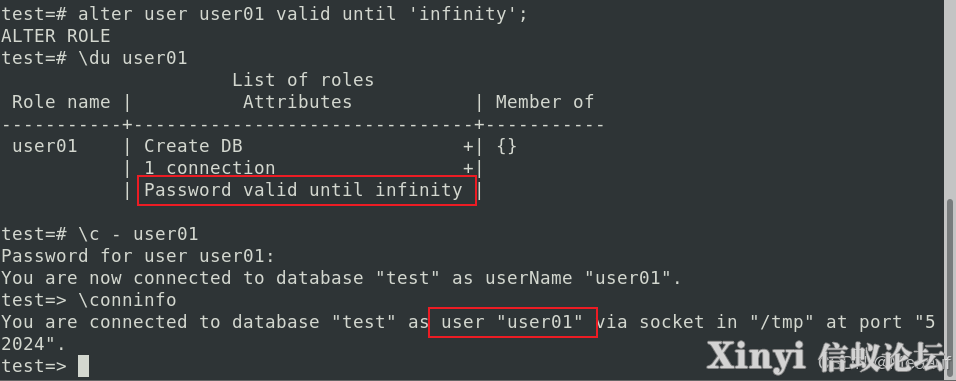Click the 'Member of' column header
Viewport: 956px width, 381px height.
coord(544,102)
